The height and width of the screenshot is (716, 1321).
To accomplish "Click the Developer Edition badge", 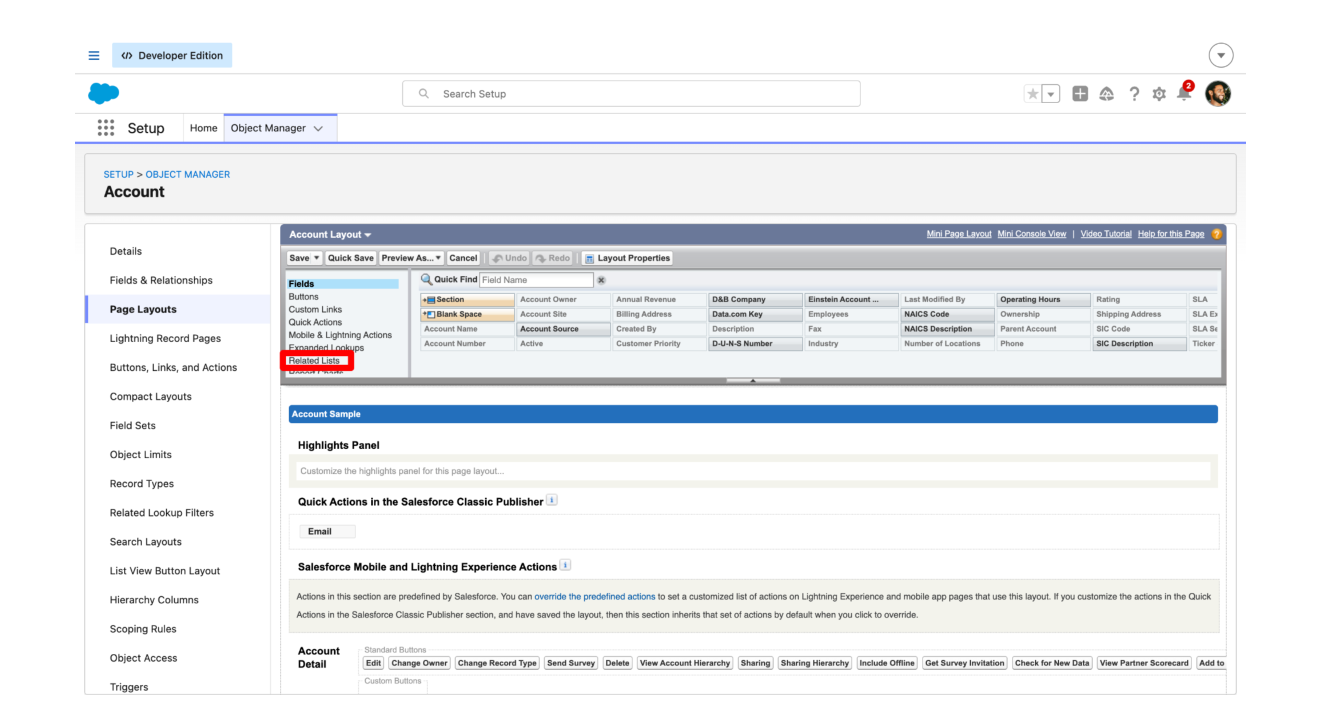I will tap(172, 55).
